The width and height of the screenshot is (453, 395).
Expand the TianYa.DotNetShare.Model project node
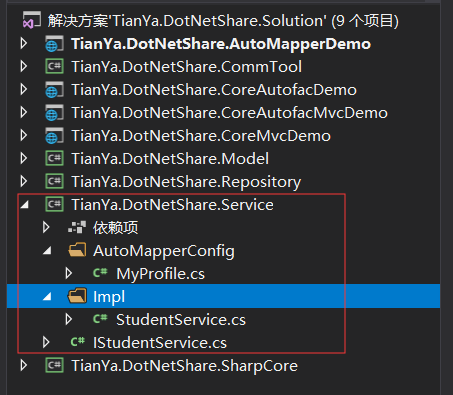[x=24, y=158]
